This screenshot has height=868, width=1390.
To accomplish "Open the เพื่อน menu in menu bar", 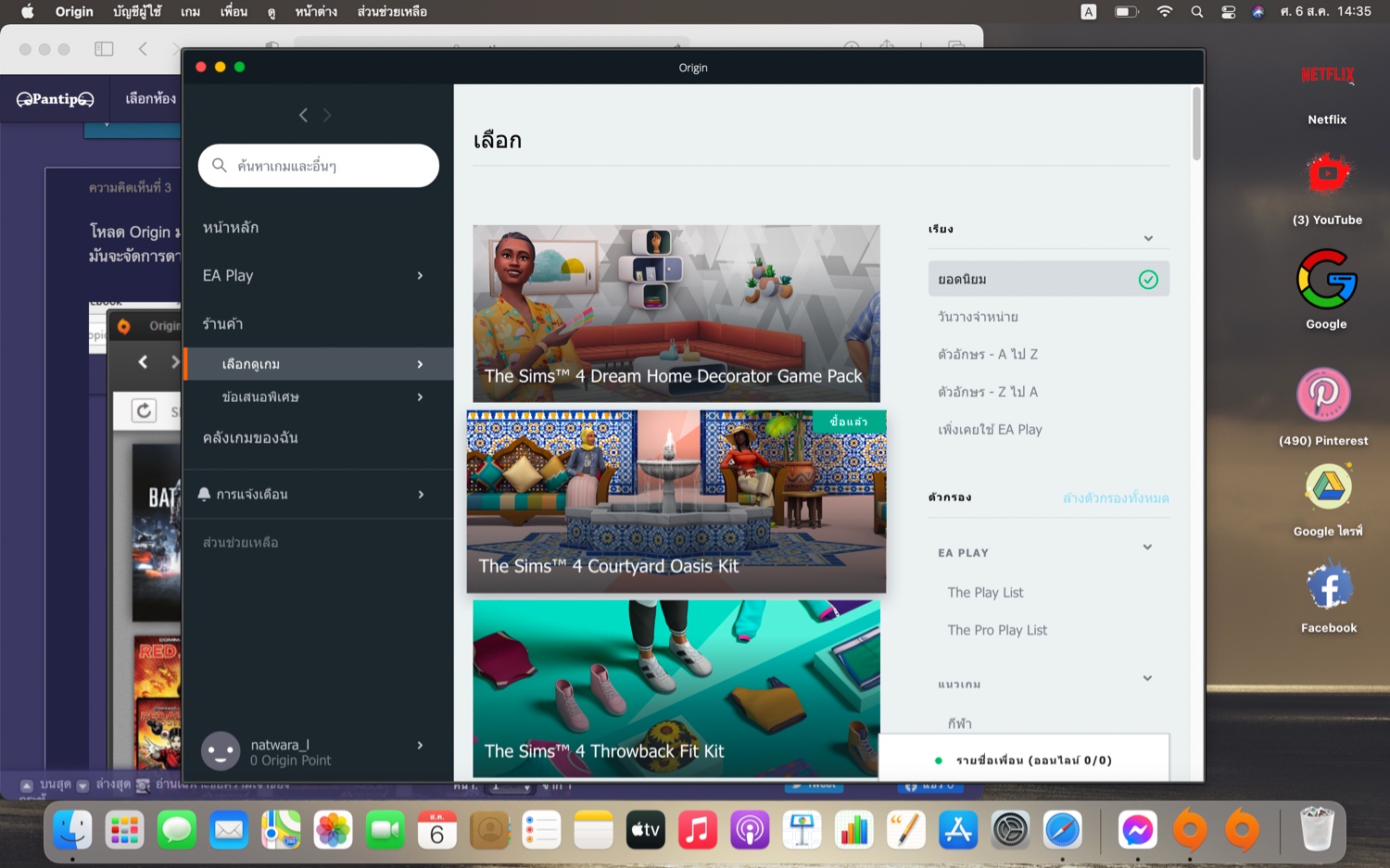I will (234, 11).
